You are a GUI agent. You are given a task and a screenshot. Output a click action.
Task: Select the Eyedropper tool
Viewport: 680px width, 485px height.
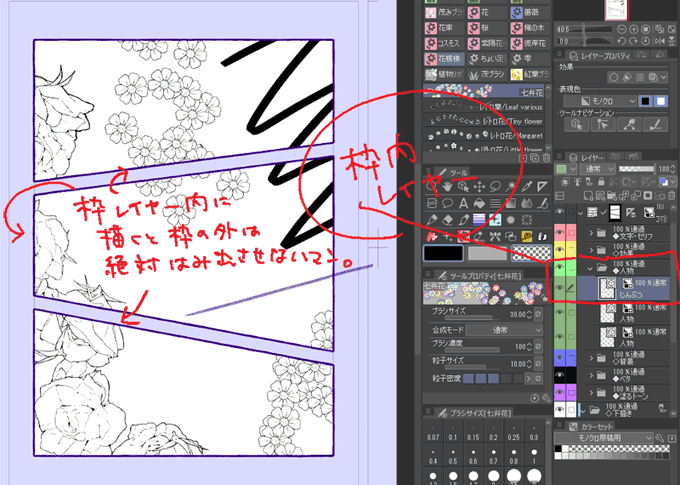526,187
